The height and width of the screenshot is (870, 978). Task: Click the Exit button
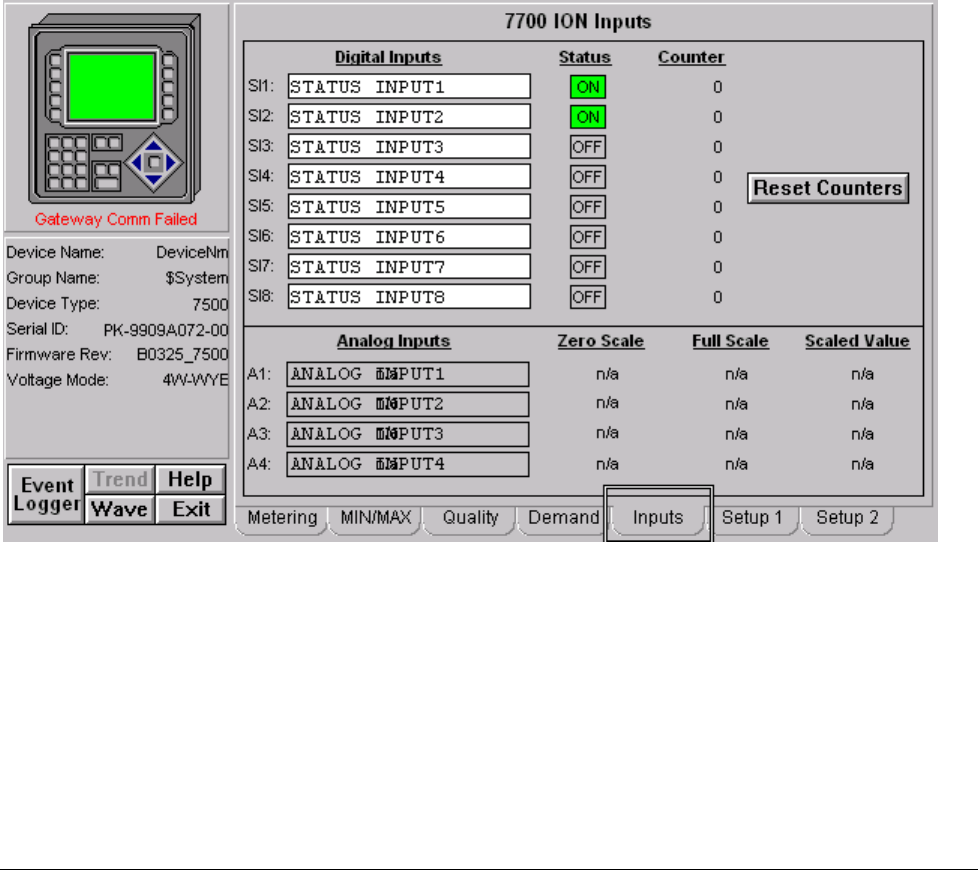pyautogui.click(x=190, y=509)
